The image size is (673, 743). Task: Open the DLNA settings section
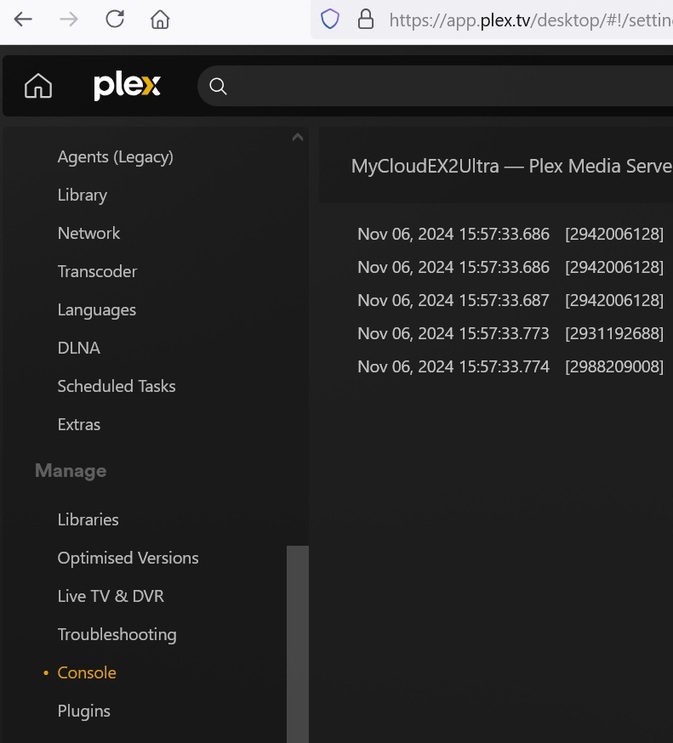pyautogui.click(x=78, y=348)
